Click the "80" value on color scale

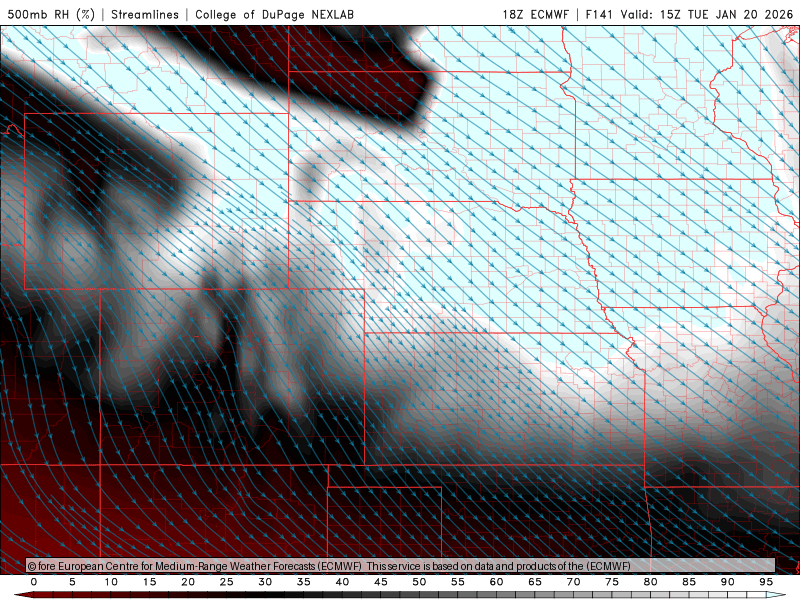coord(651,582)
